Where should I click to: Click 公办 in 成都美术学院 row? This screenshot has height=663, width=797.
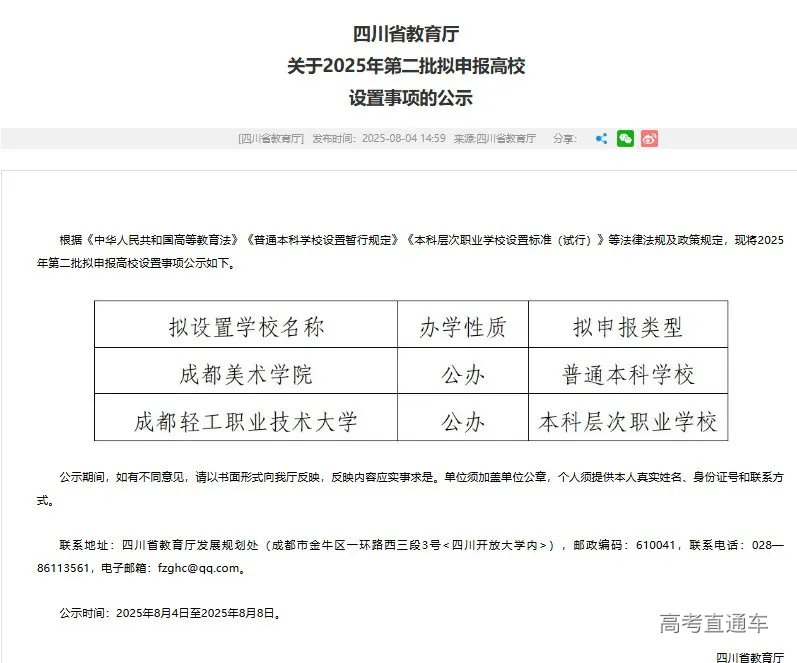pos(463,374)
